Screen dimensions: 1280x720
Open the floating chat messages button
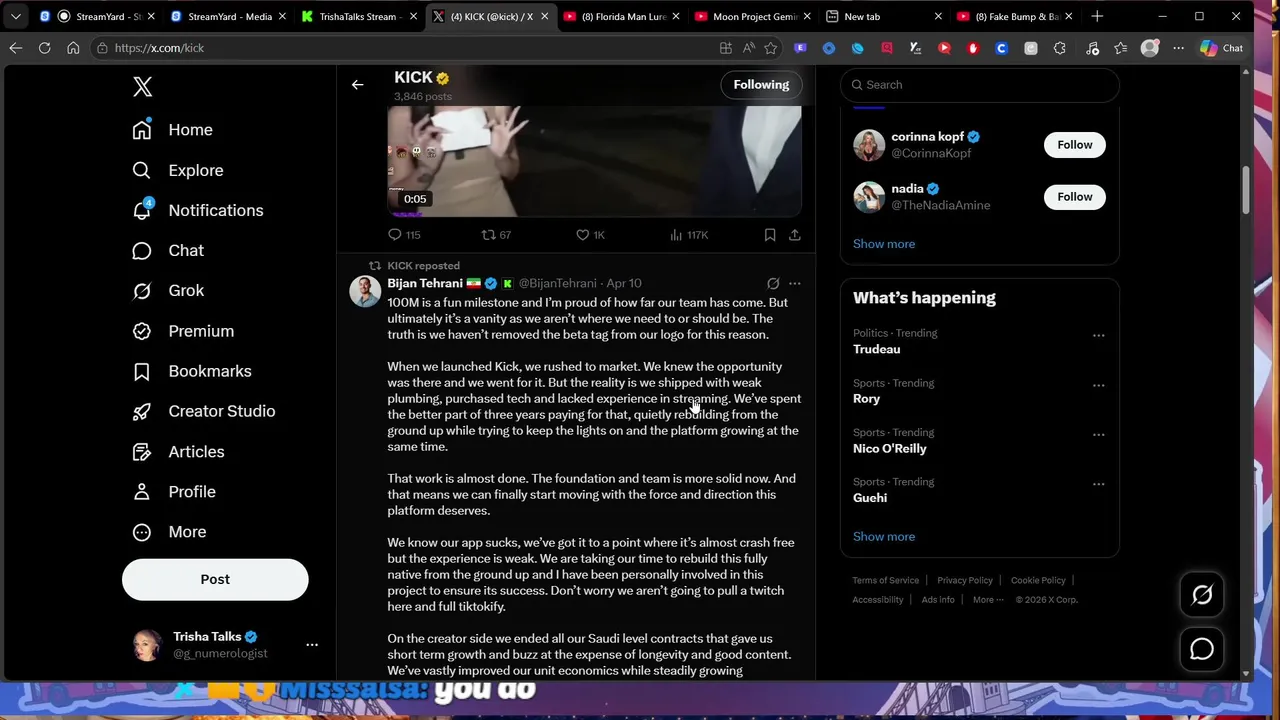tap(1202, 649)
